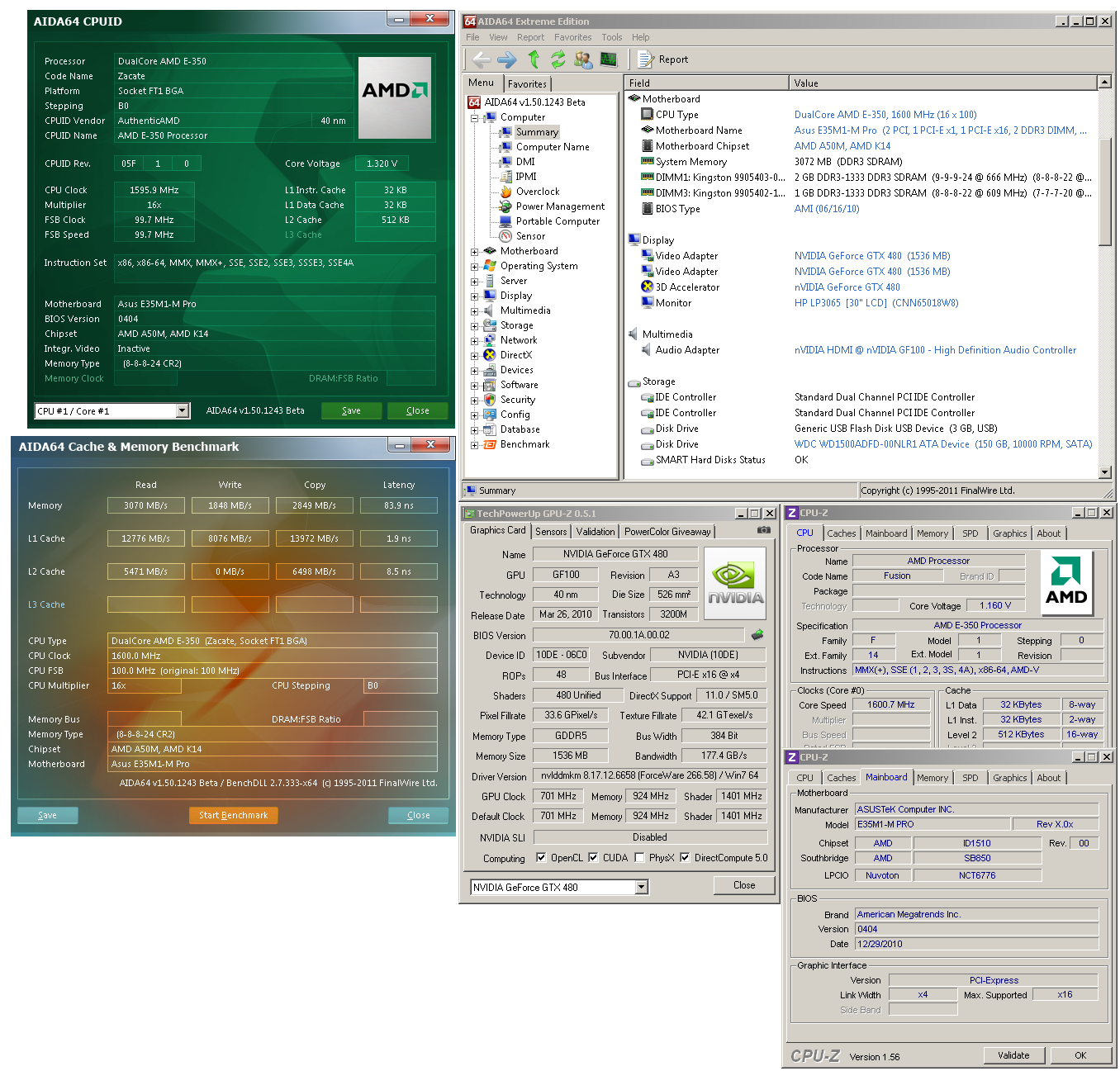This screenshot has height=1071, width=1120.
Task: Click Start Benchmark button
Action: (234, 815)
